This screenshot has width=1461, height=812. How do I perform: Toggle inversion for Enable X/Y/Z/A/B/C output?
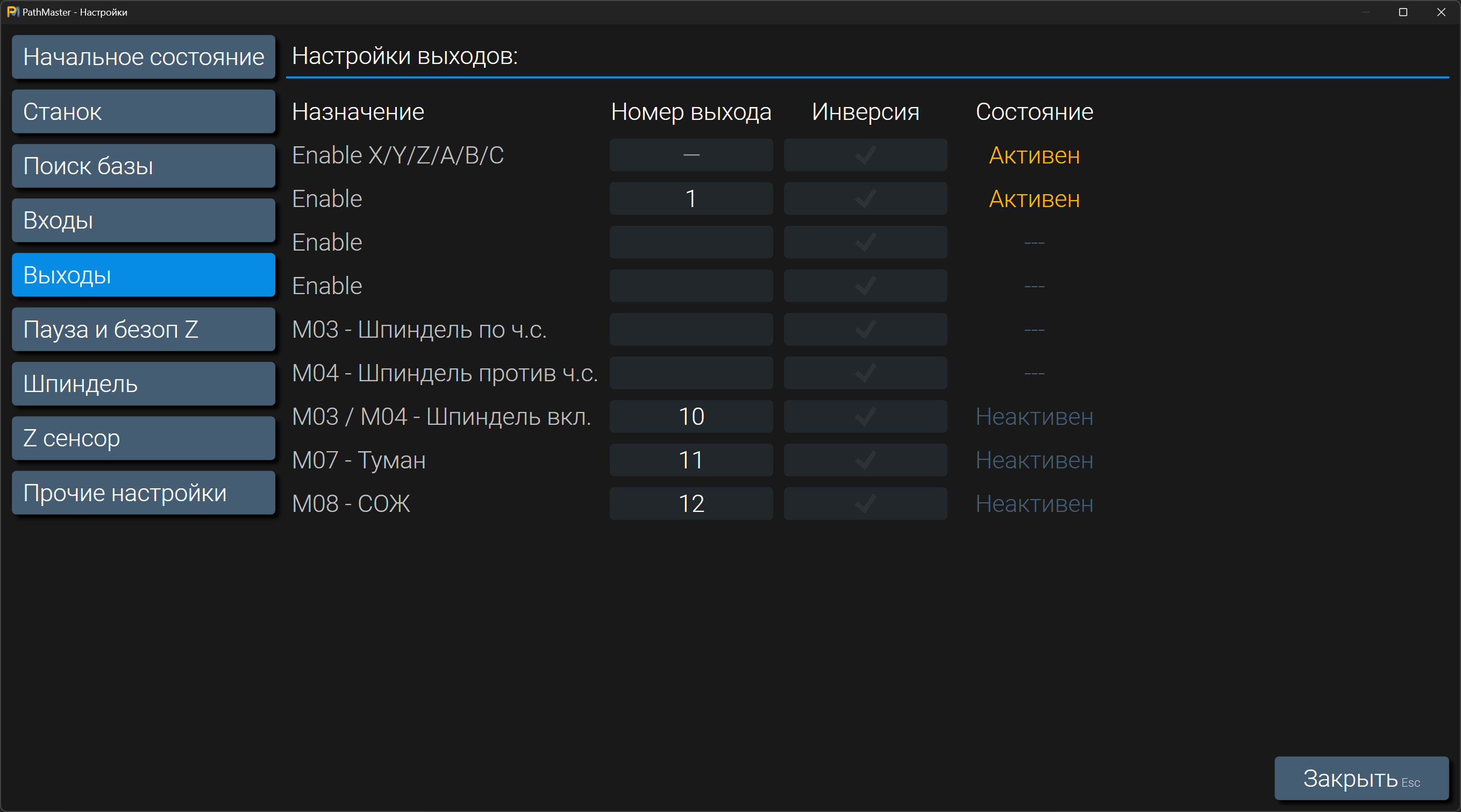[x=865, y=155]
